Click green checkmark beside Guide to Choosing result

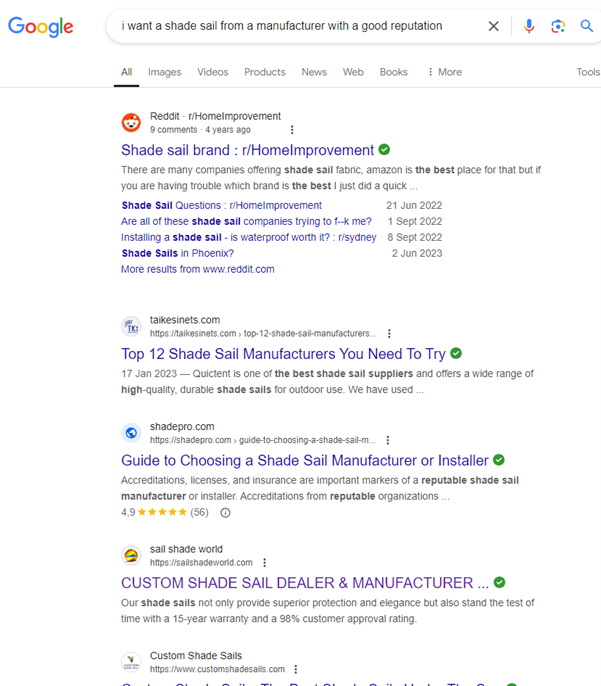(499, 460)
